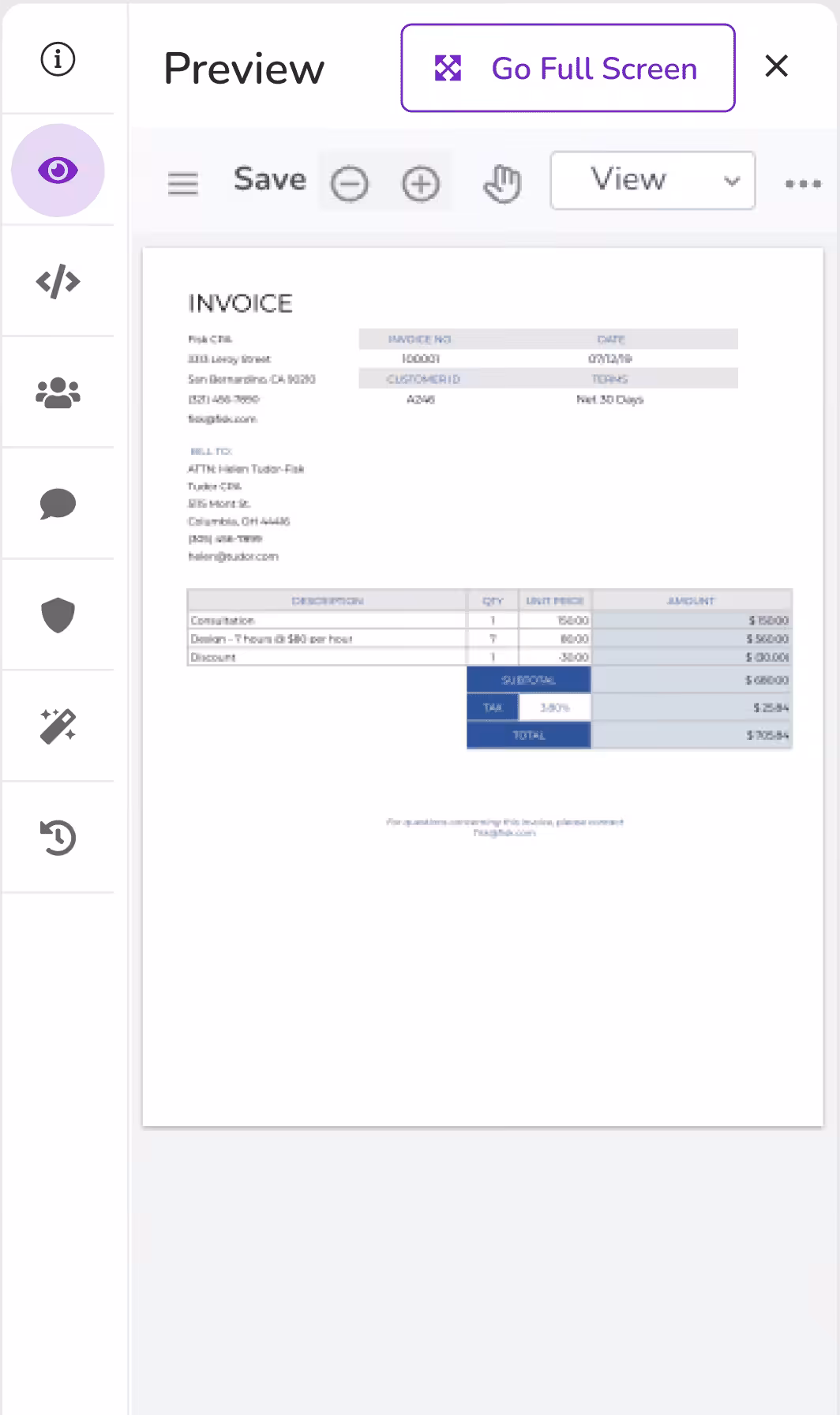Click Save in viewer toolbar
Image resolution: width=840 pixels, height=1415 pixels.
(x=270, y=179)
